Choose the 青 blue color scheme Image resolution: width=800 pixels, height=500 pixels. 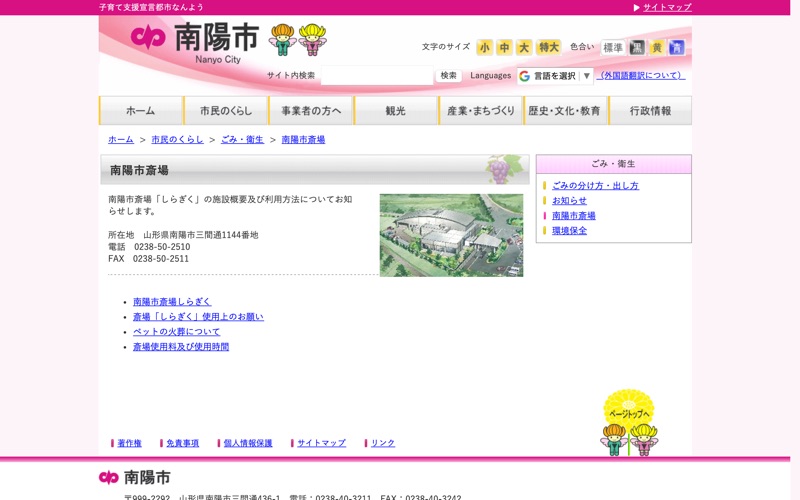677,47
